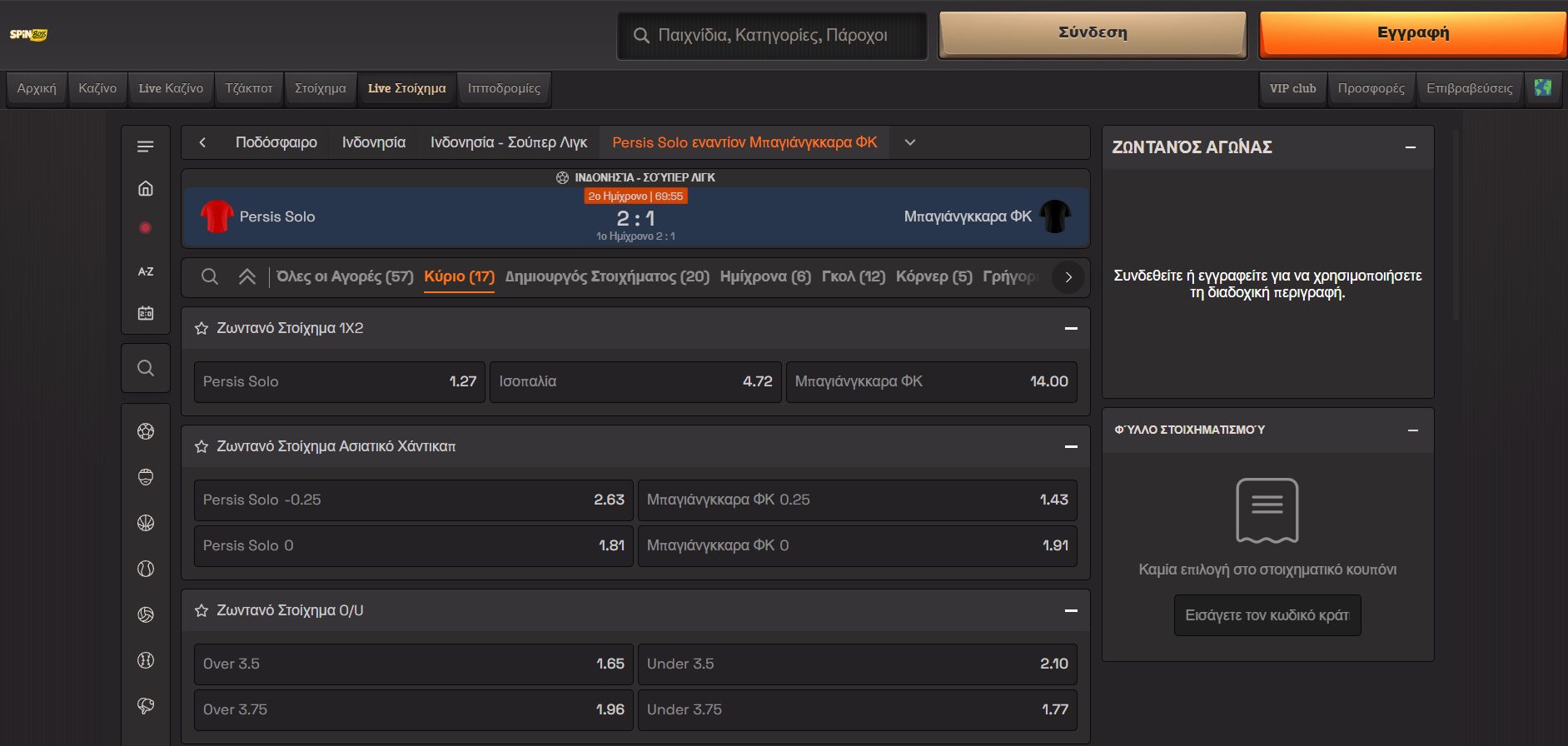Click the games search input field

[x=772, y=36]
